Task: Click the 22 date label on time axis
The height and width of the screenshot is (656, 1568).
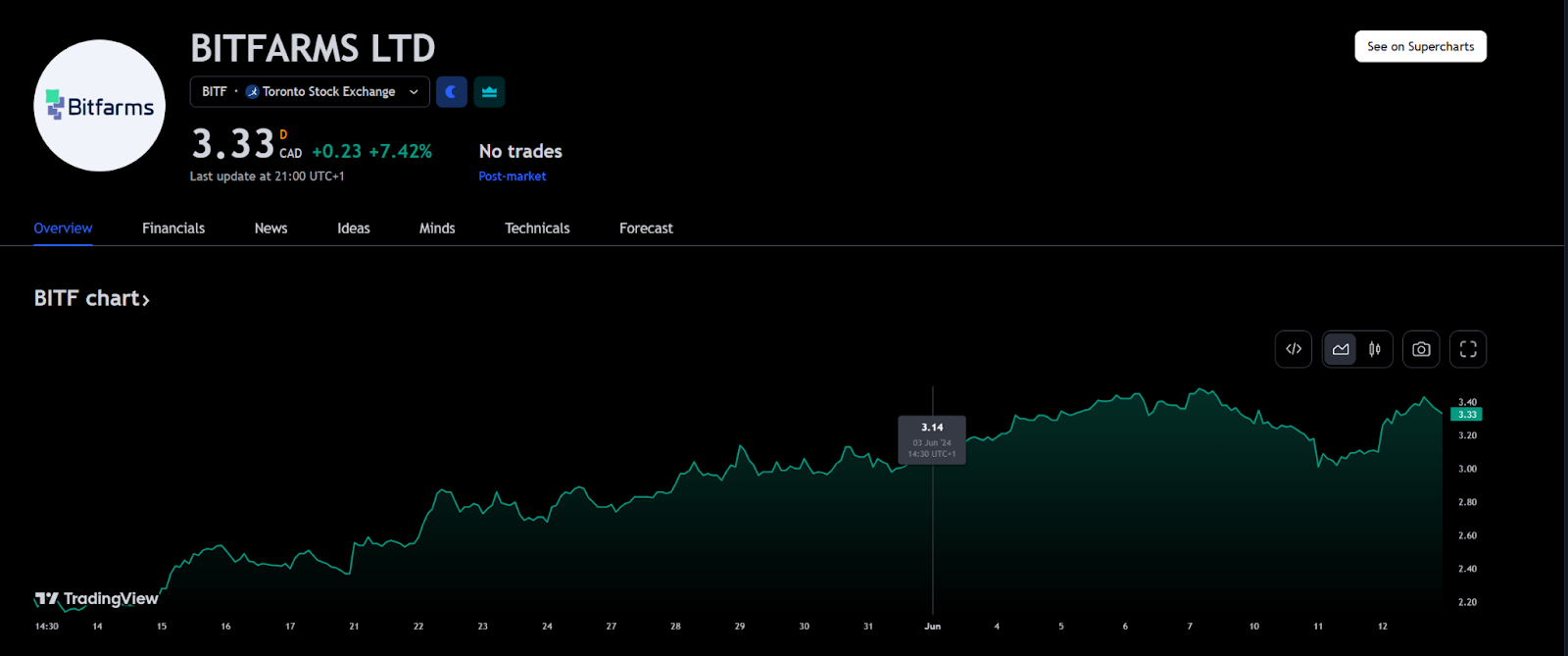Action: point(418,626)
